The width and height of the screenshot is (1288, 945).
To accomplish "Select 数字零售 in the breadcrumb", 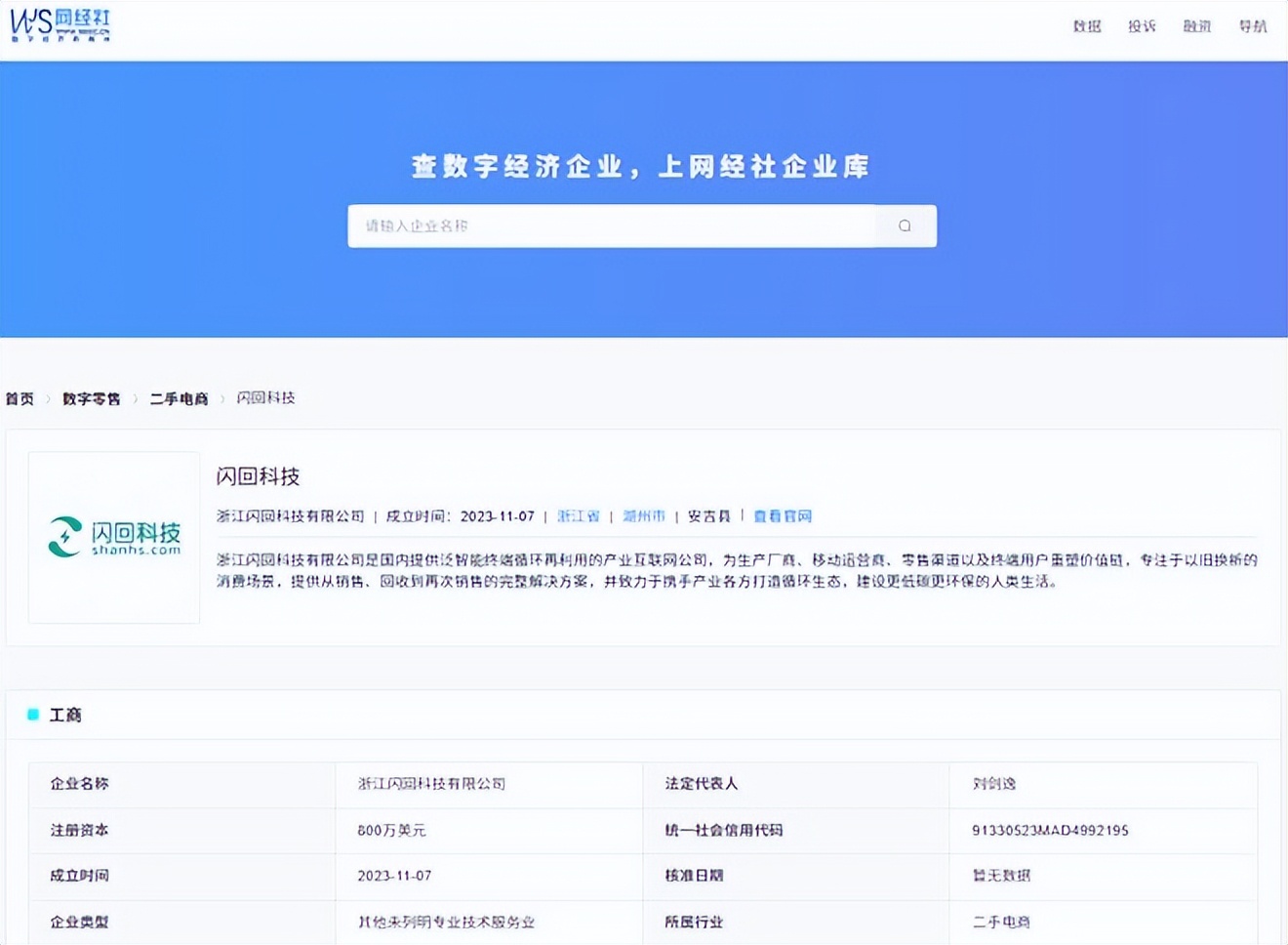I will (x=92, y=398).
